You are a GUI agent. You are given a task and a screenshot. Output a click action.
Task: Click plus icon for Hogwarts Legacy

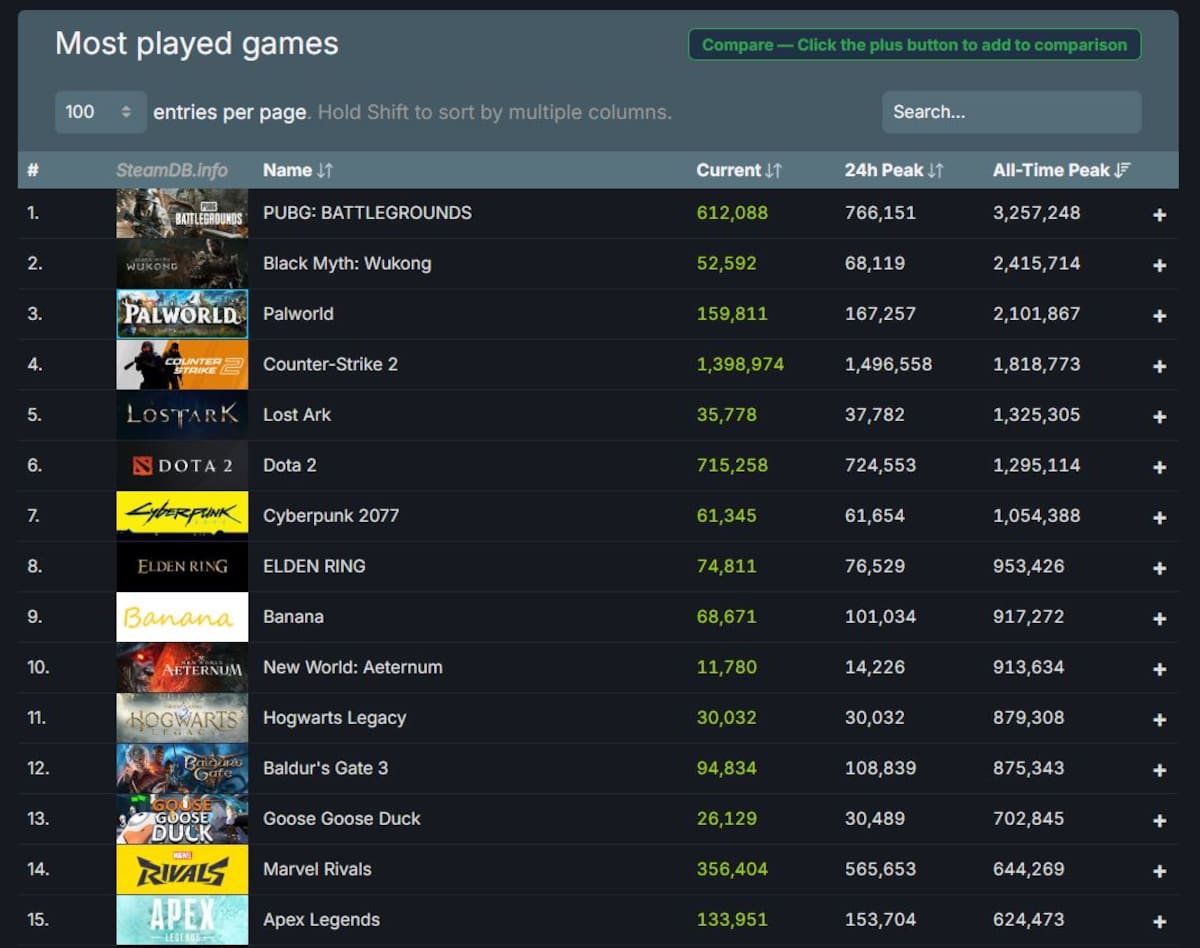pos(1159,720)
